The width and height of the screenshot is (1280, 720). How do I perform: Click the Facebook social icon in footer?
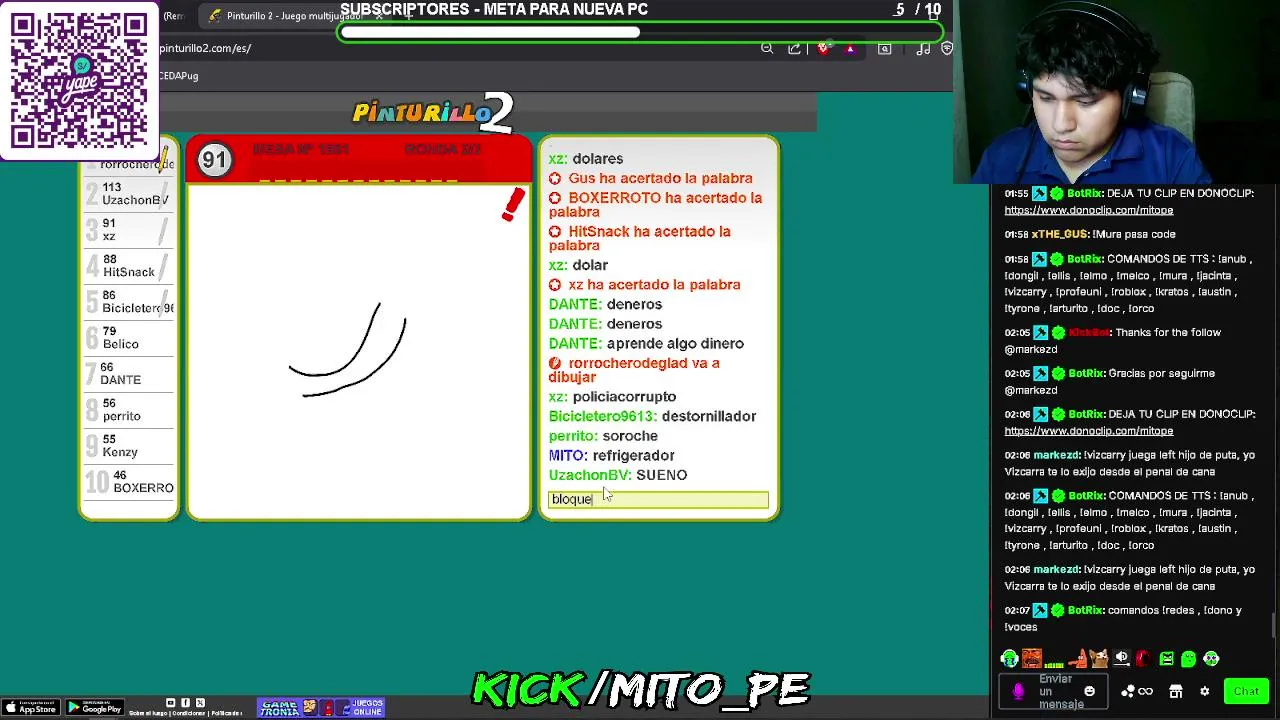coord(185,703)
